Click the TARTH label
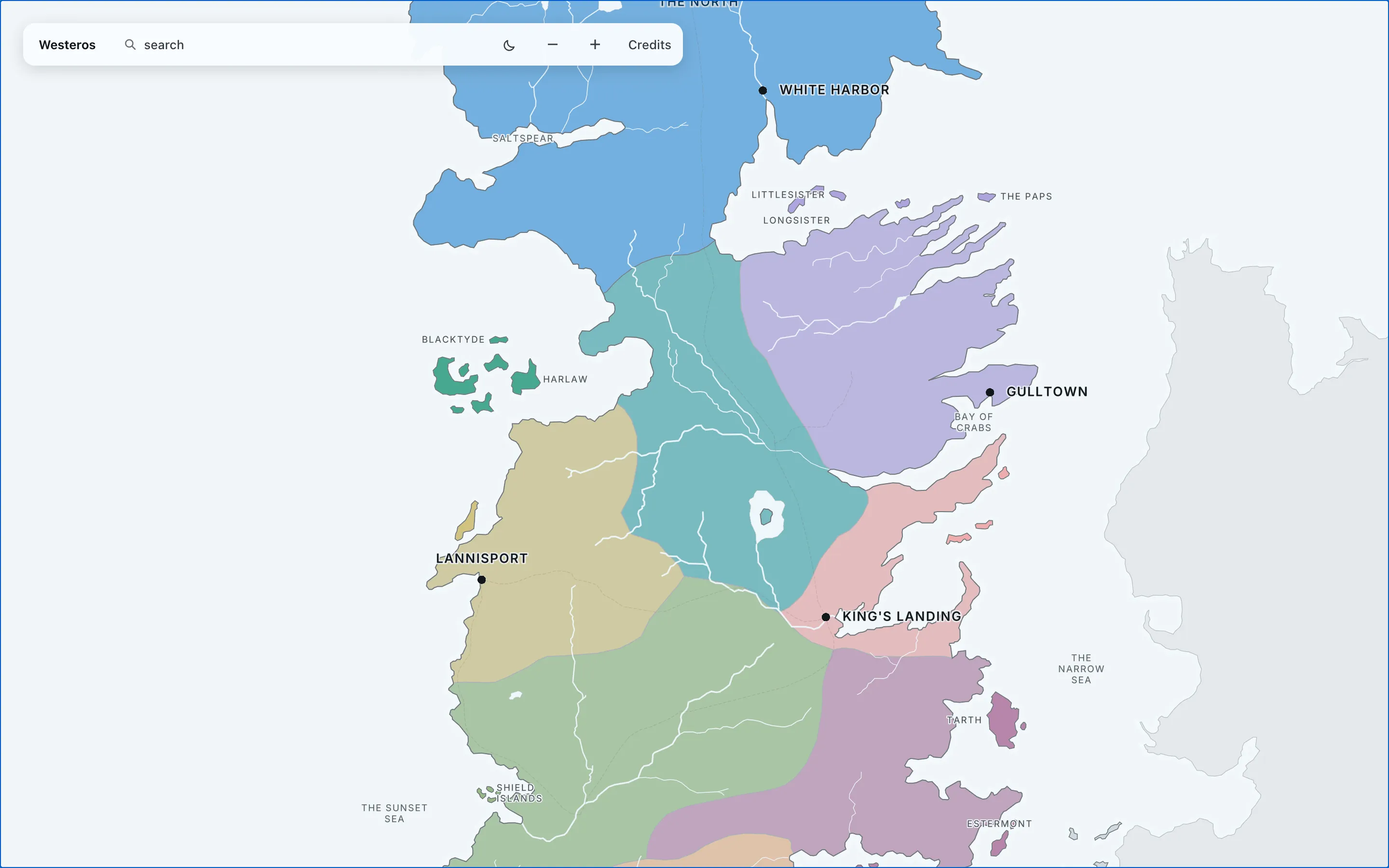 click(x=964, y=720)
